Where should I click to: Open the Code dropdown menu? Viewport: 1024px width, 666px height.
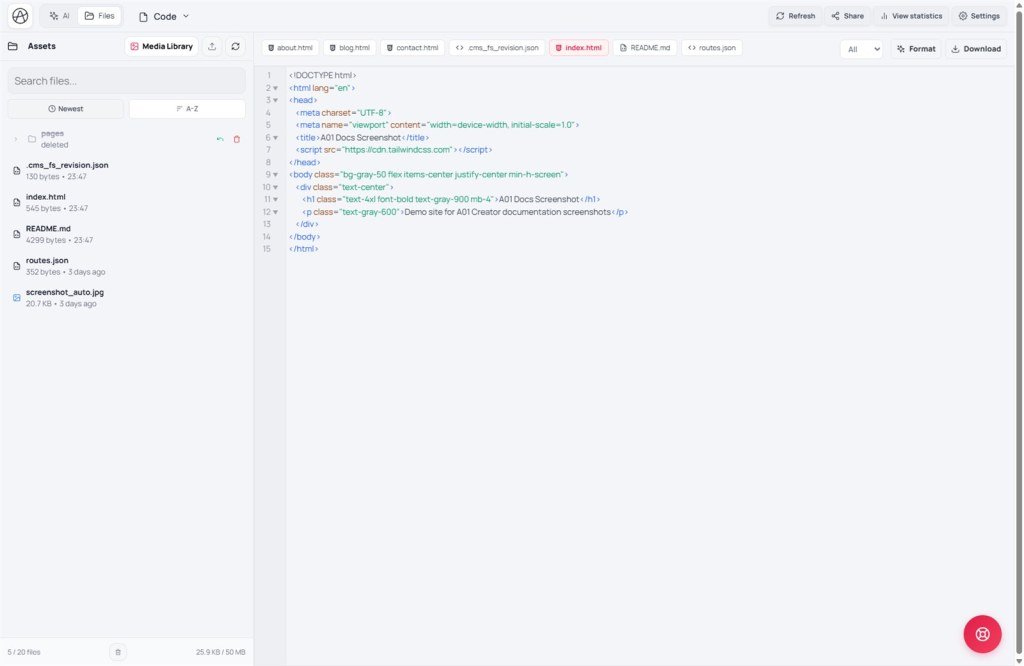coord(164,16)
